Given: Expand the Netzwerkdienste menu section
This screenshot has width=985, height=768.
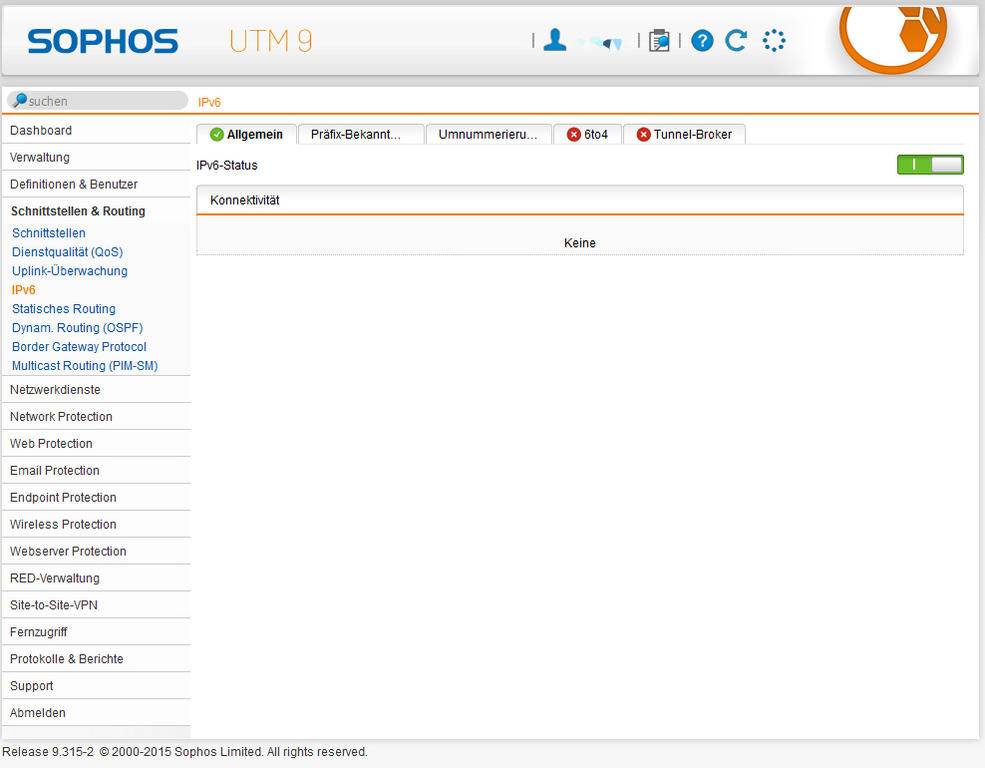Looking at the screenshot, I should point(55,390).
